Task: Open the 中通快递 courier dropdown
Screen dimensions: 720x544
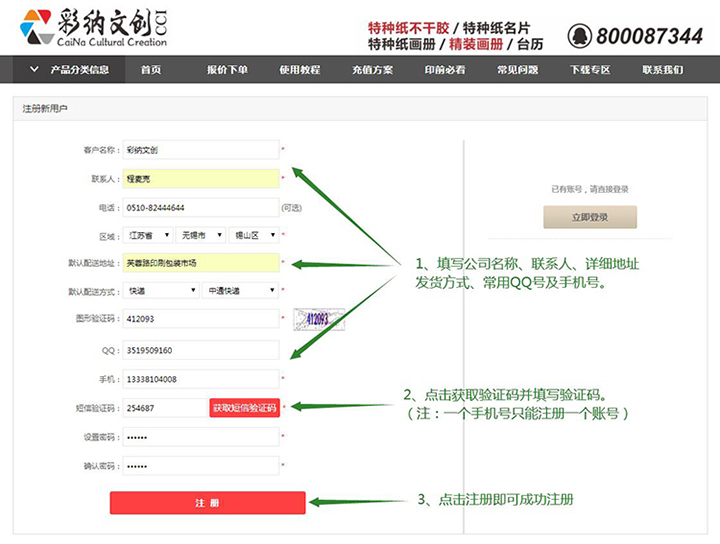Action: coord(239,291)
